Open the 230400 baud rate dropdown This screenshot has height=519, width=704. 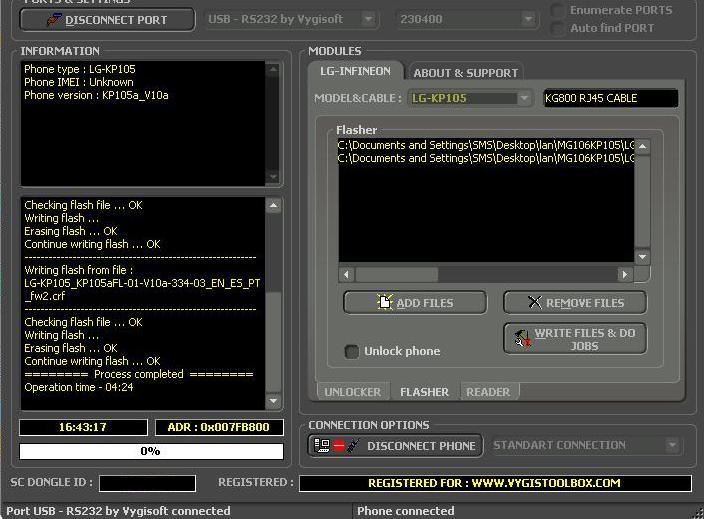[528, 19]
